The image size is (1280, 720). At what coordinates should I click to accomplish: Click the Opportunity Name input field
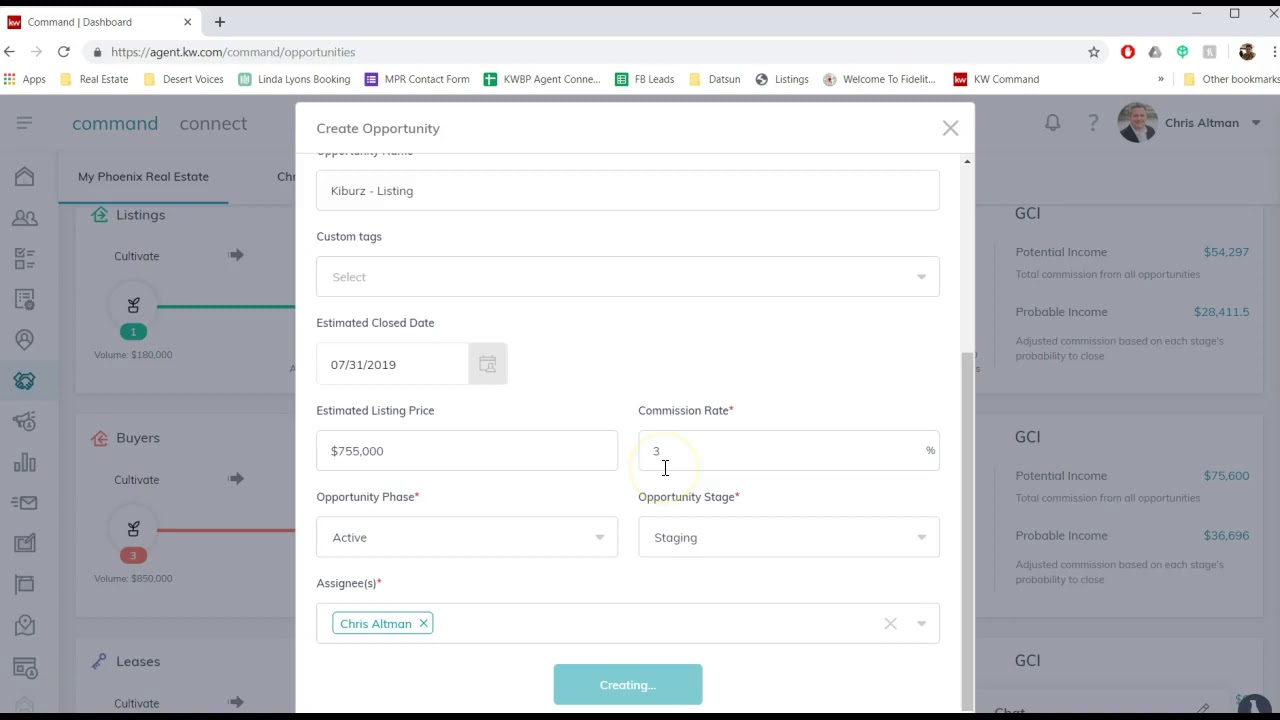pyautogui.click(x=628, y=191)
